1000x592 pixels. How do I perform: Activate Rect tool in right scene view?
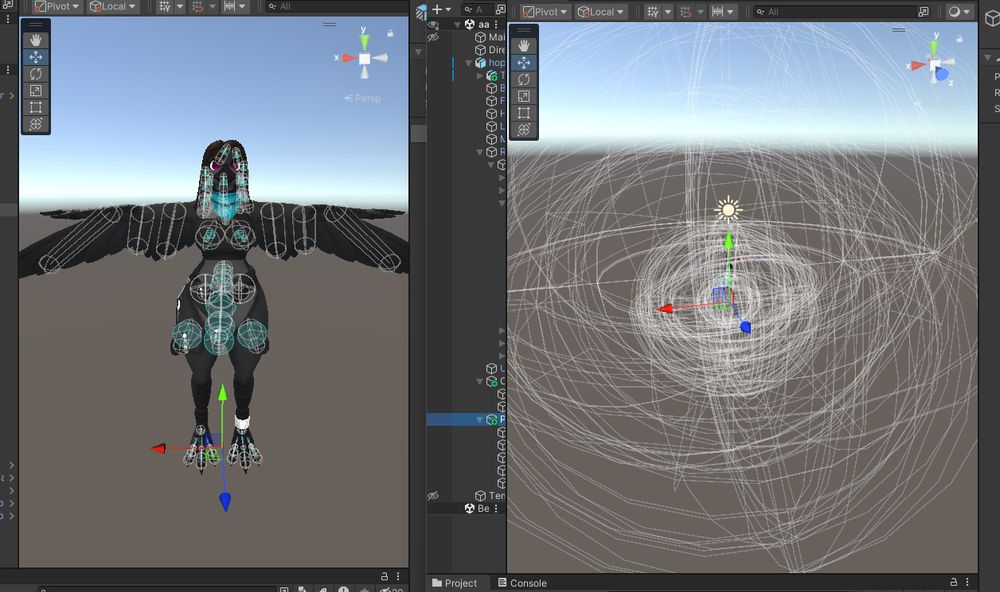pos(523,113)
